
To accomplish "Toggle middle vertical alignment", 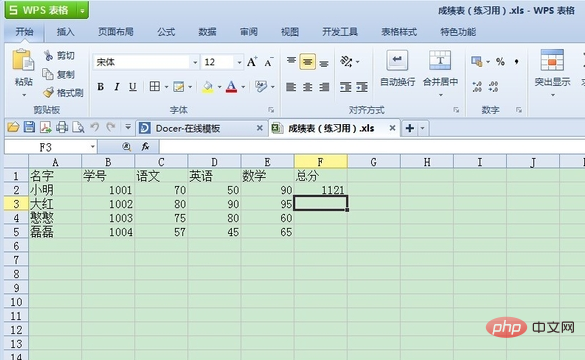I will click(307, 62).
